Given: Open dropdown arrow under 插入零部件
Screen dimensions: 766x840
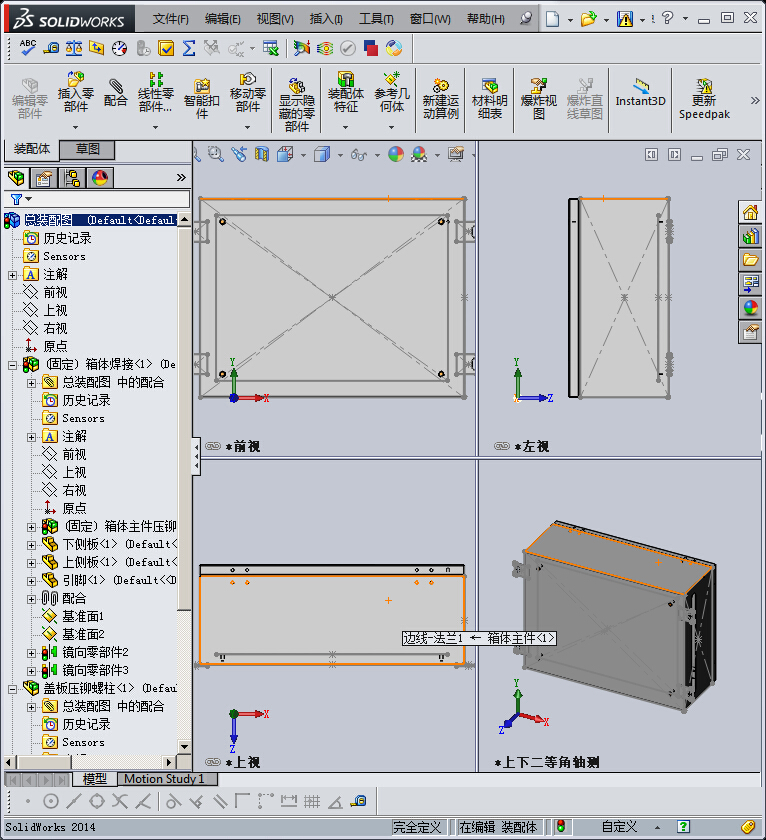Looking at the screenshot, I should click(x=76, y=126).
